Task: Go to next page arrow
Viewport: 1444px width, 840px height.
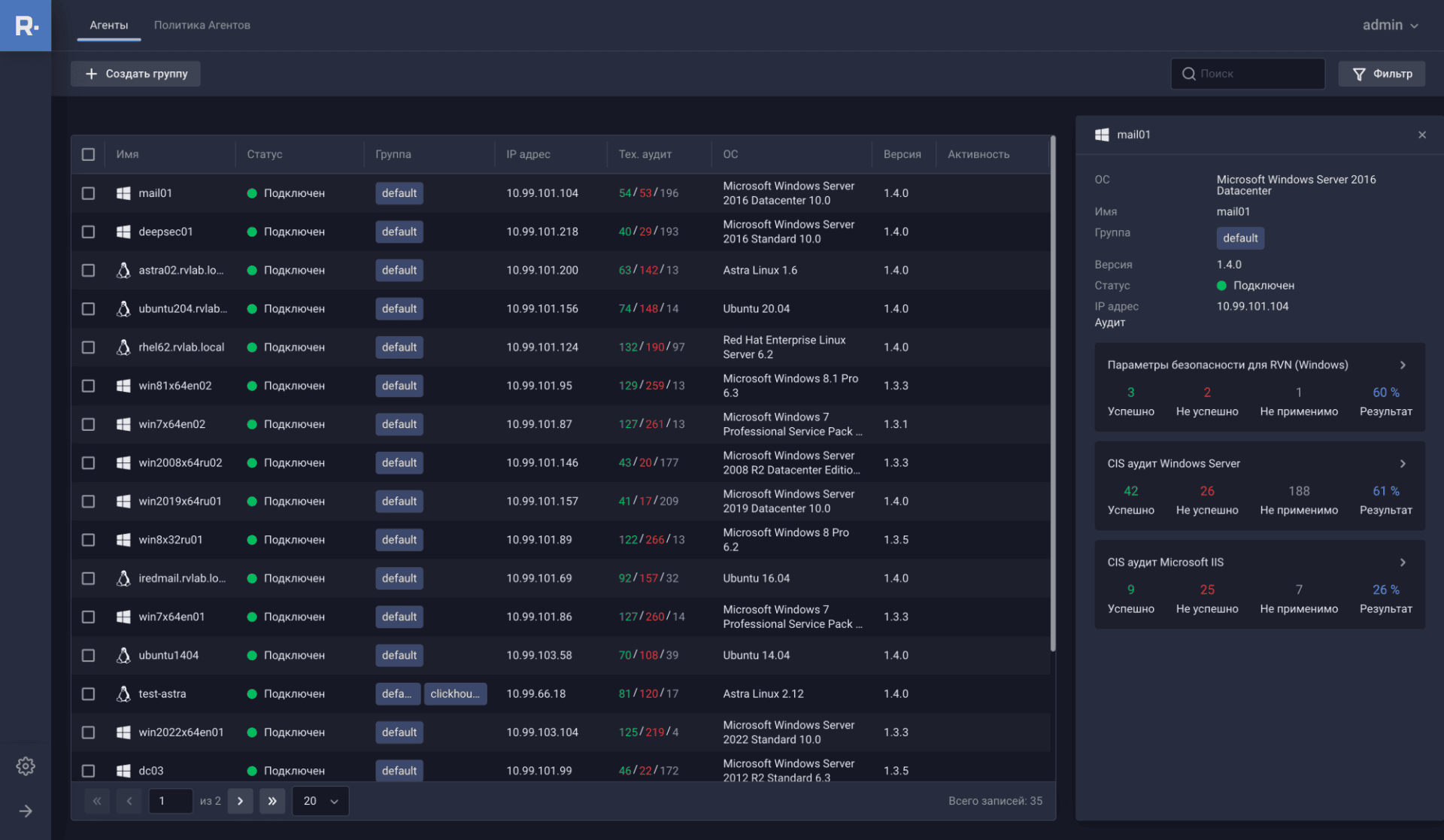Action: coord(240,801)
